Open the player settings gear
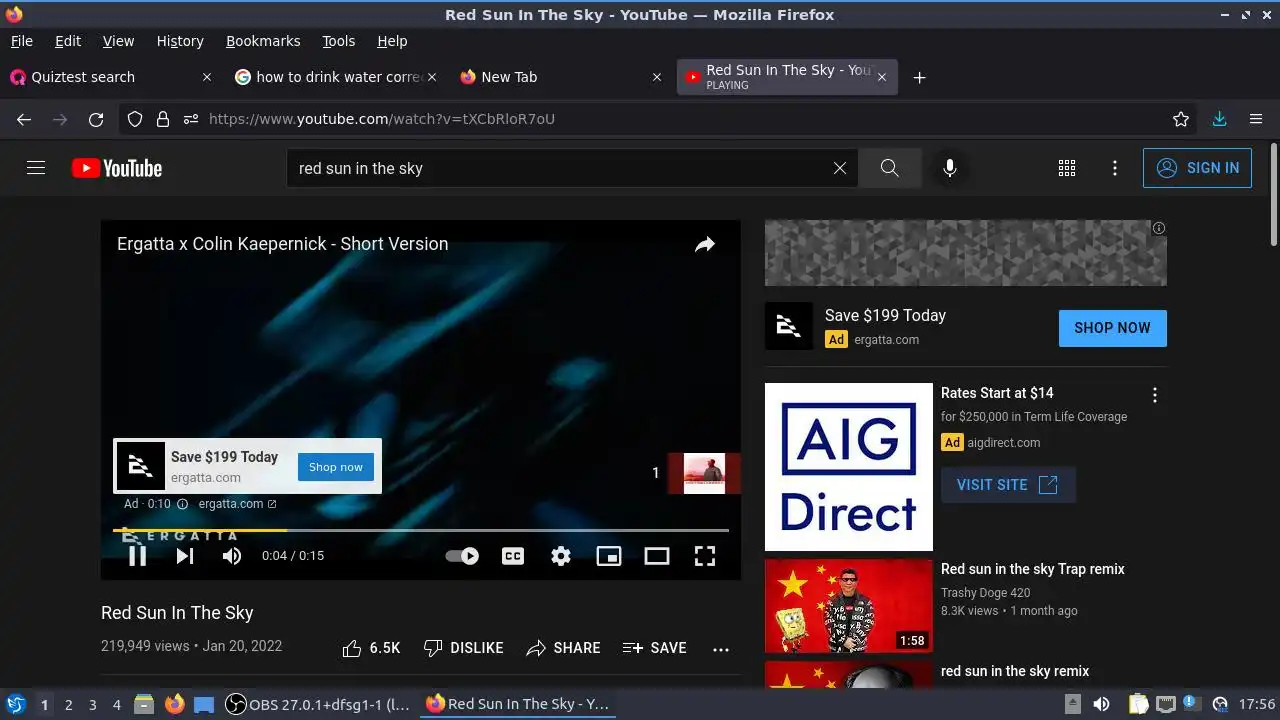 click(x=561, y=556)
